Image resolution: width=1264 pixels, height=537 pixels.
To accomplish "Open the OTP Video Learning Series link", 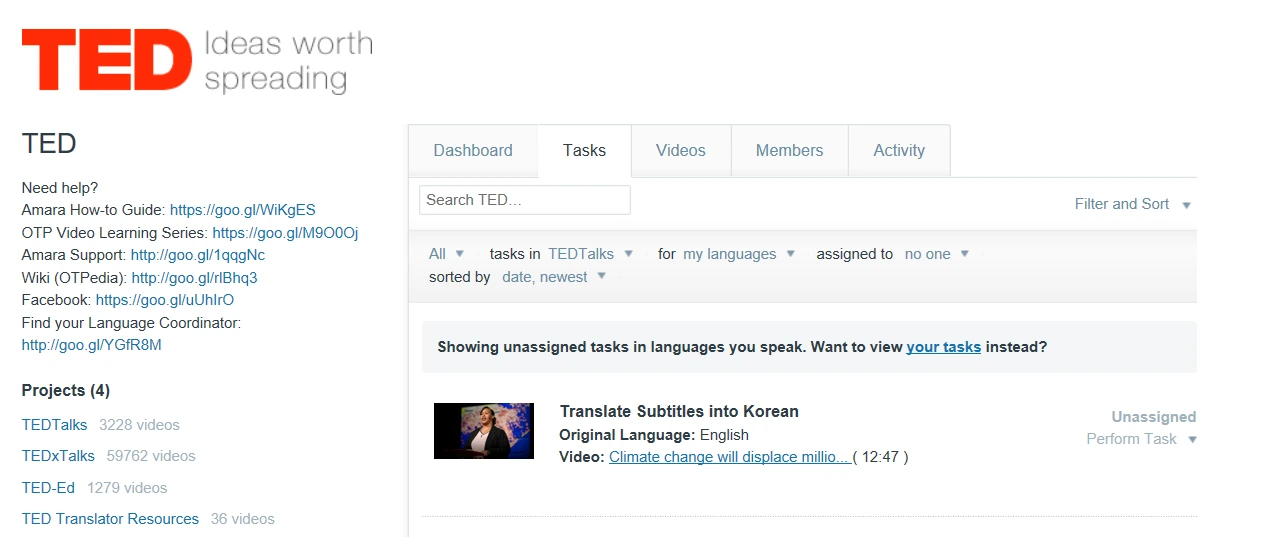I will pyautogui.click(x=285, y=233).
